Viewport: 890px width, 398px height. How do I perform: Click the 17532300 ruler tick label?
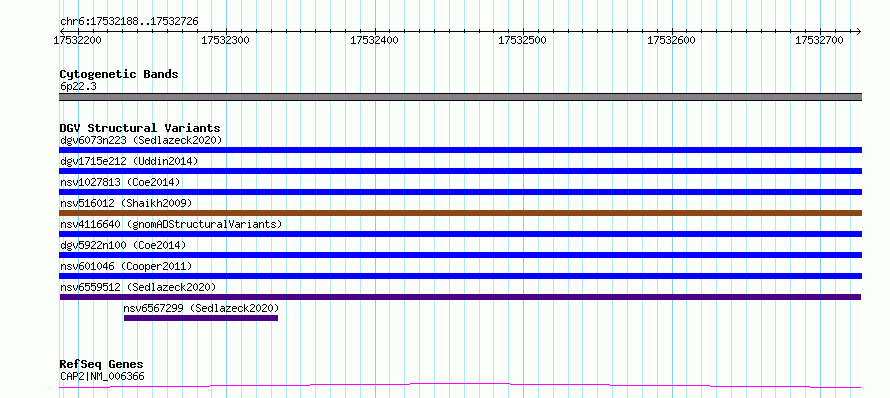click(226, 40)
